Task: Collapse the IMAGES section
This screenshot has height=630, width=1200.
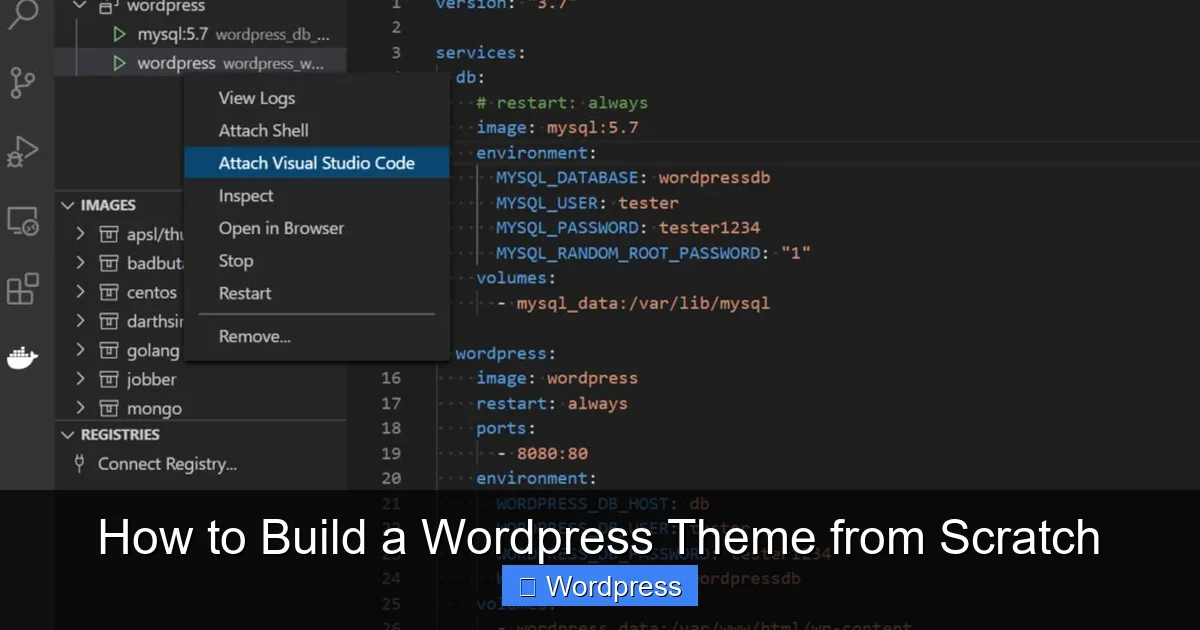Action: [x=68, y=205]
